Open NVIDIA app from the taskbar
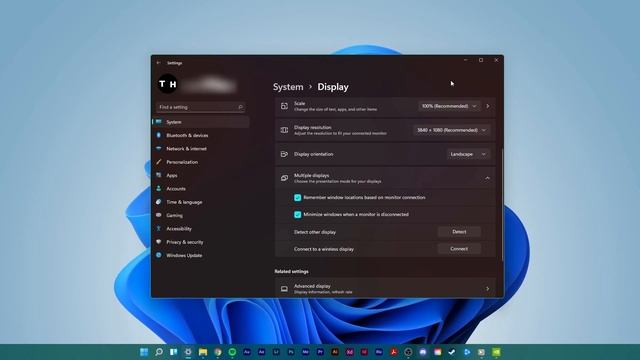This screenshot has width=640, height=360. (x=496, y=352)
